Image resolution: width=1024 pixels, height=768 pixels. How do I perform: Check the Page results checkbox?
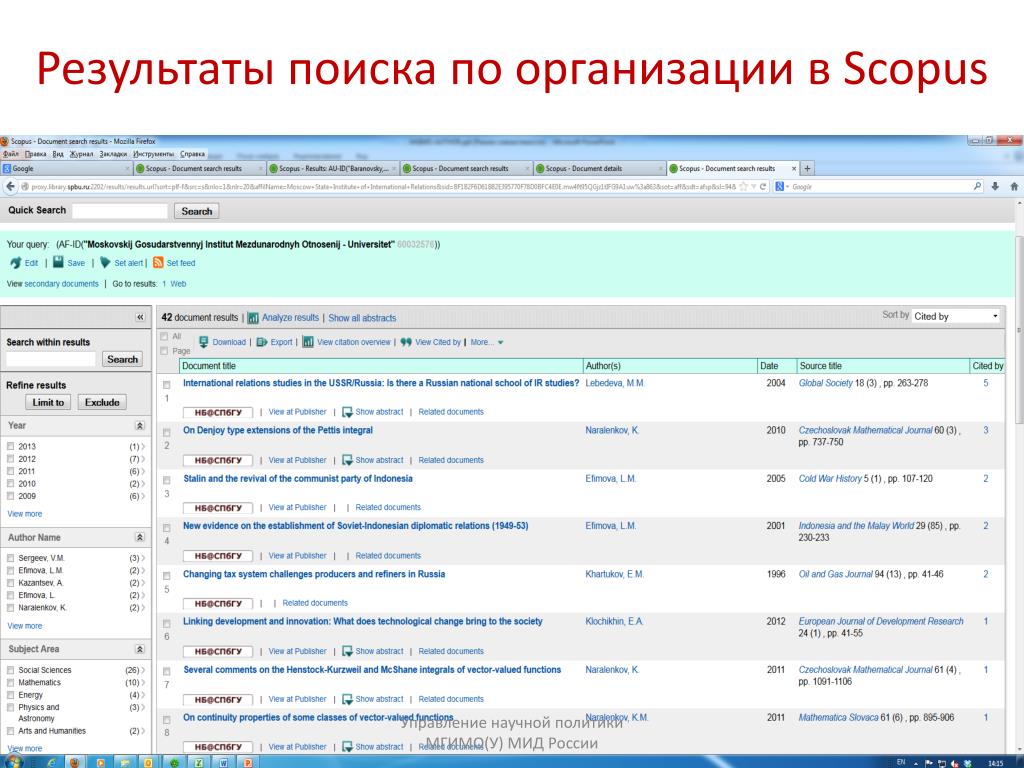(x=165, y=351)
